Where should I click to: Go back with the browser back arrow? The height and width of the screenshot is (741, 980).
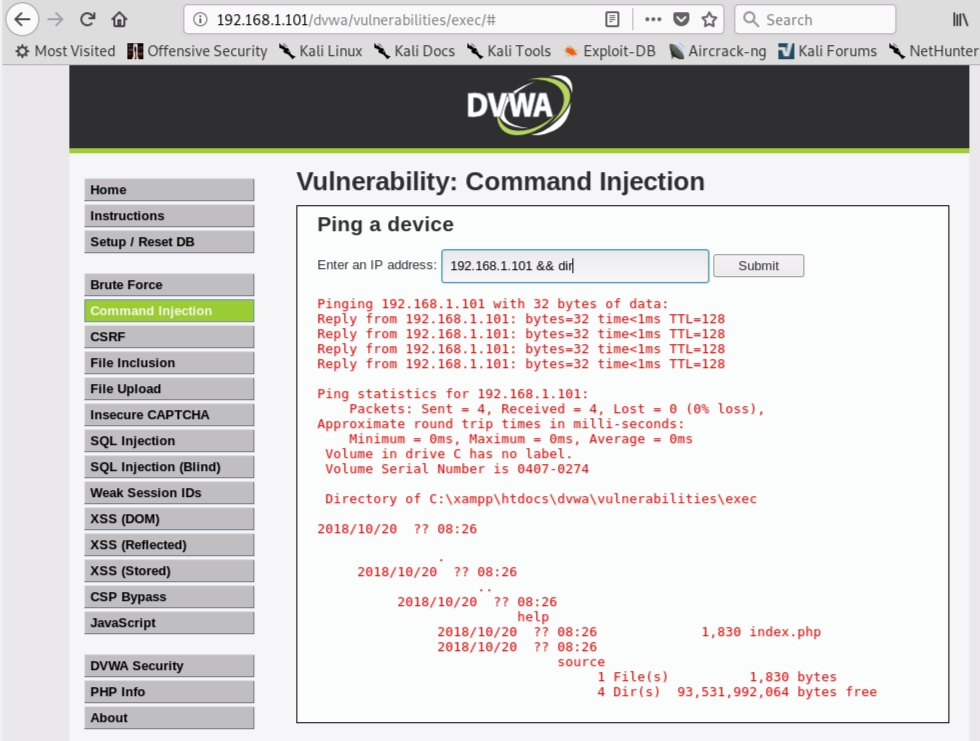[22, 19]
